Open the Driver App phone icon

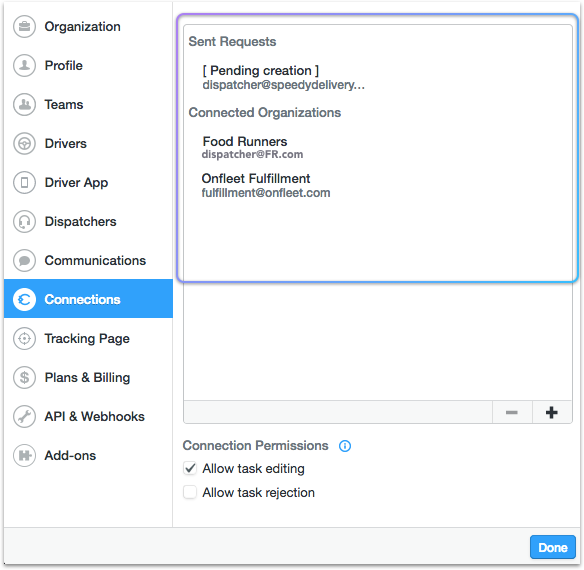24,183
